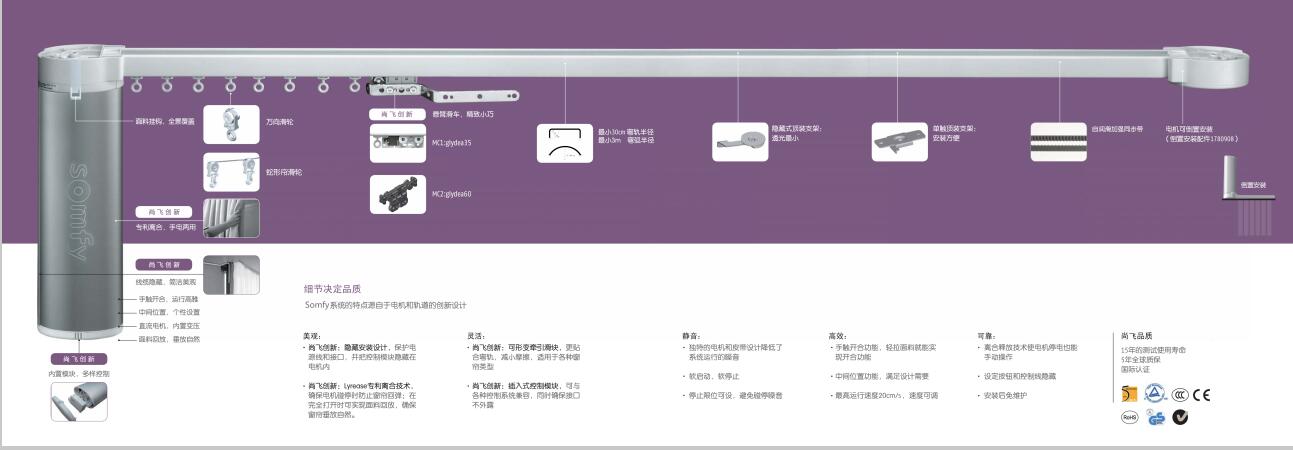The image size is (1293, 450).
Task: Click the 可靠 section heading
Action: 987,336
